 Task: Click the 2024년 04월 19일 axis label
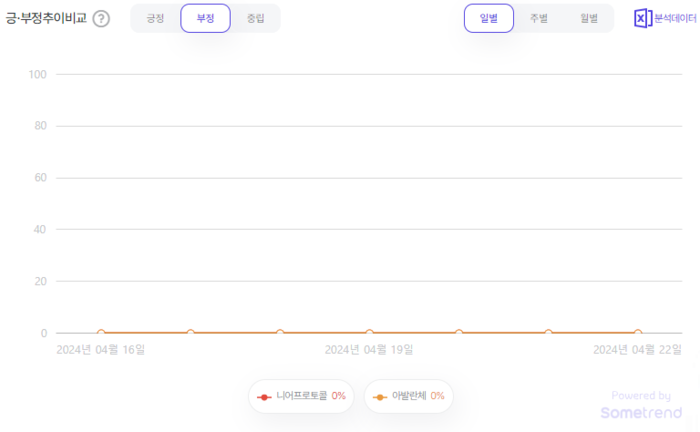click(x=369, y=349)
